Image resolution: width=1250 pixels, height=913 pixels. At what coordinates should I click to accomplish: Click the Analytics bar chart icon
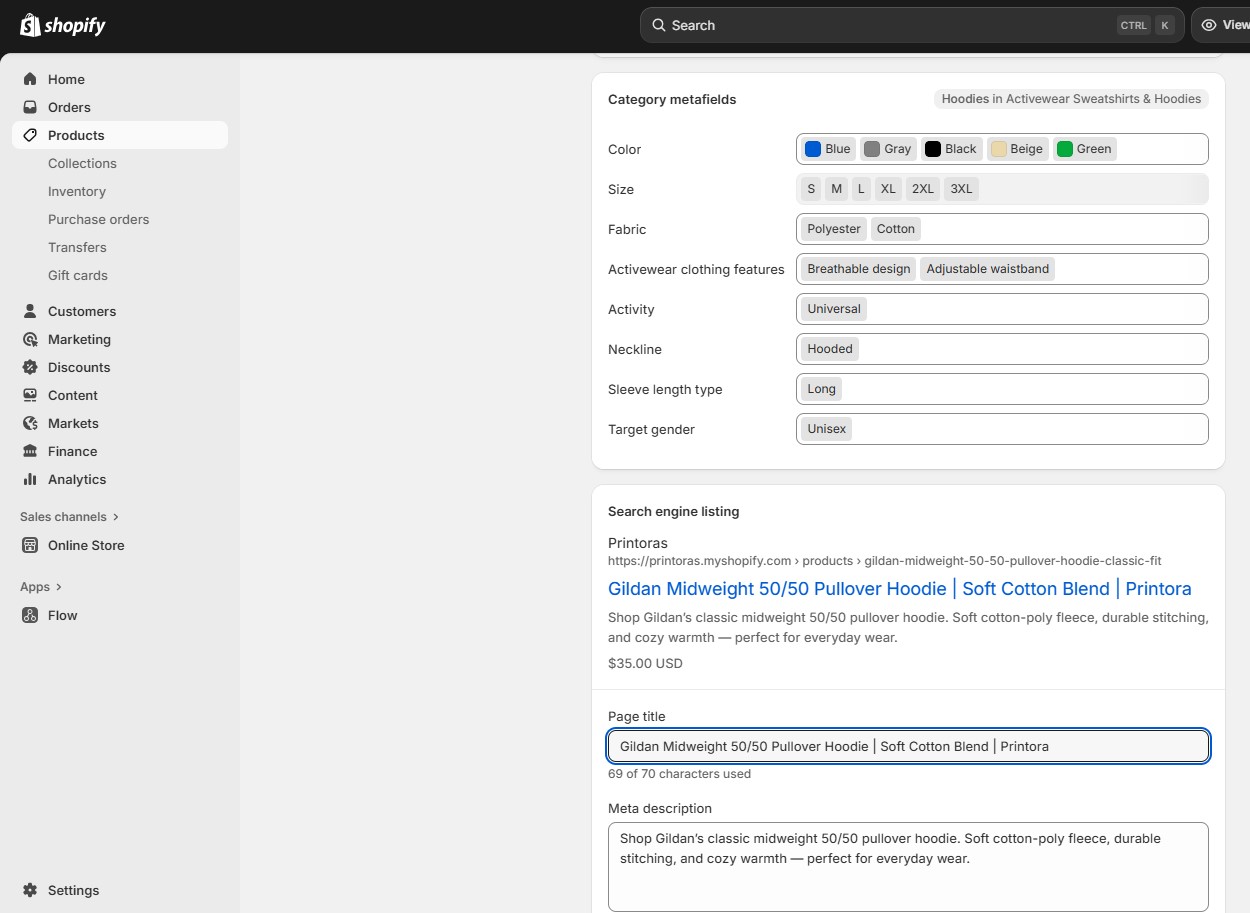(x=30, y=479)
